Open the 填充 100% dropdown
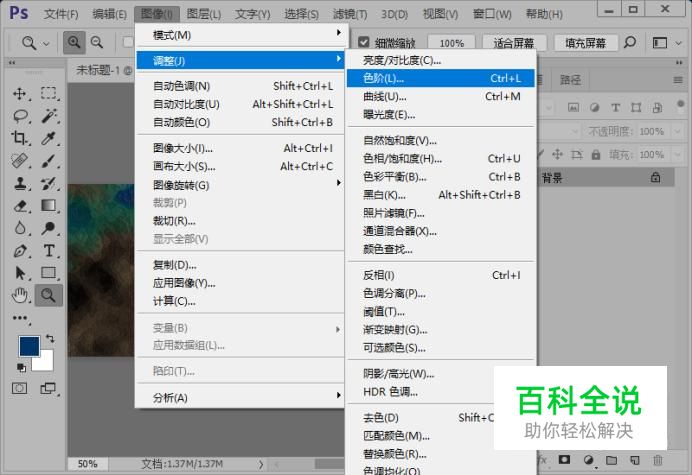This screenshot has width=692, height=475. (677, 155)
